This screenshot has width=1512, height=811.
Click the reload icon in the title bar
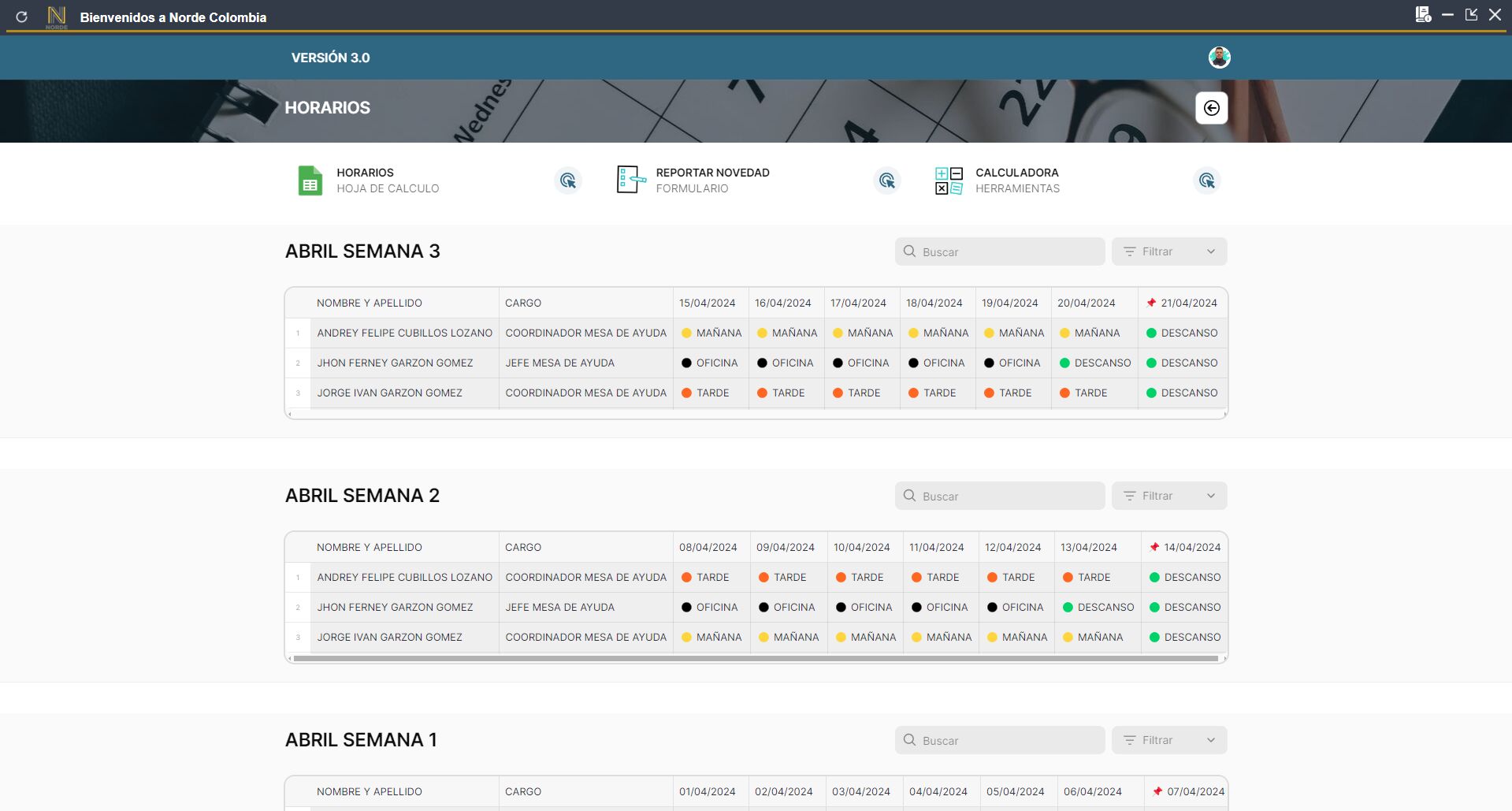tap(21, 17)
